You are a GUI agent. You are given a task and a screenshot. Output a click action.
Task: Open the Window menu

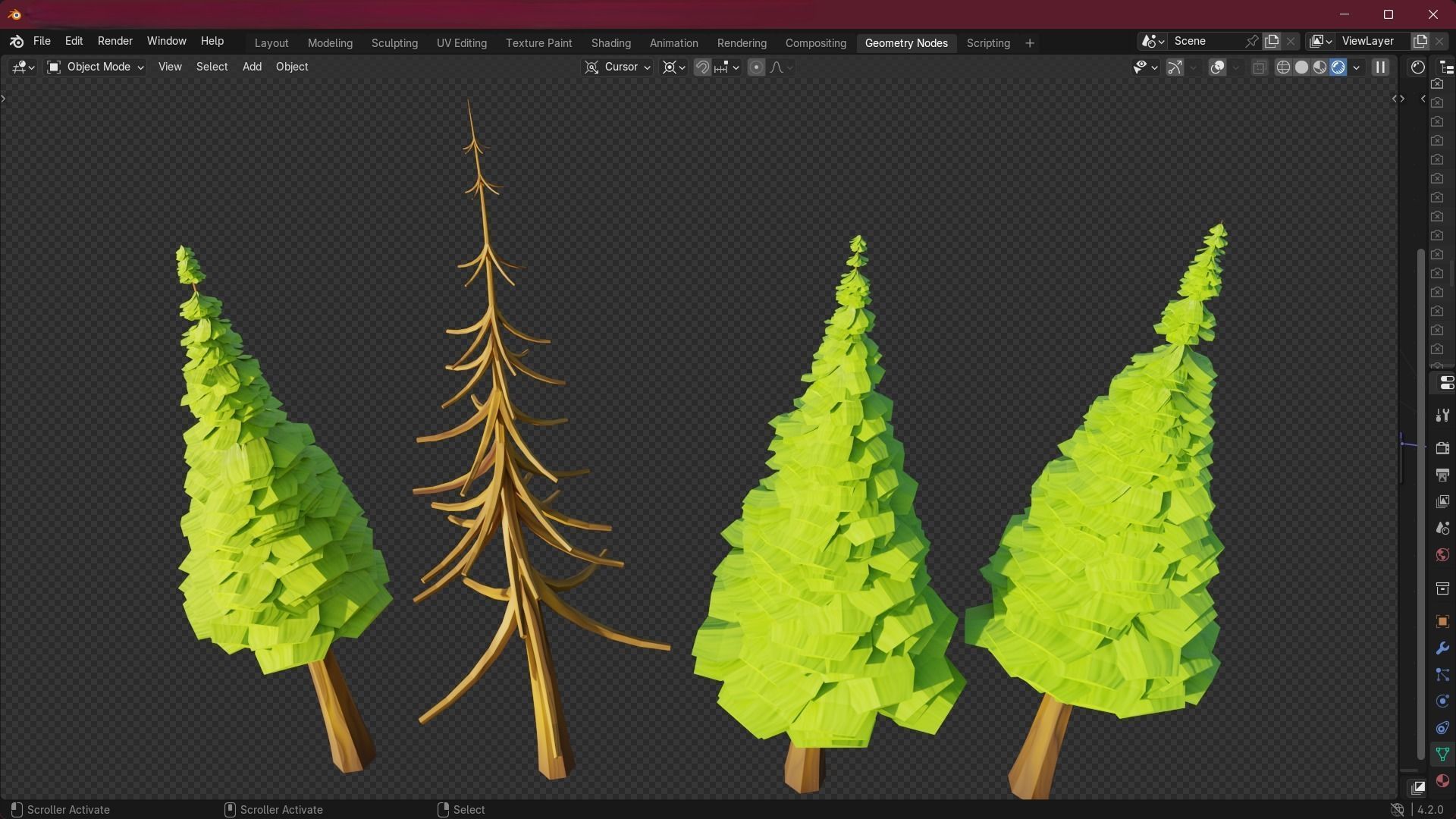166,41
